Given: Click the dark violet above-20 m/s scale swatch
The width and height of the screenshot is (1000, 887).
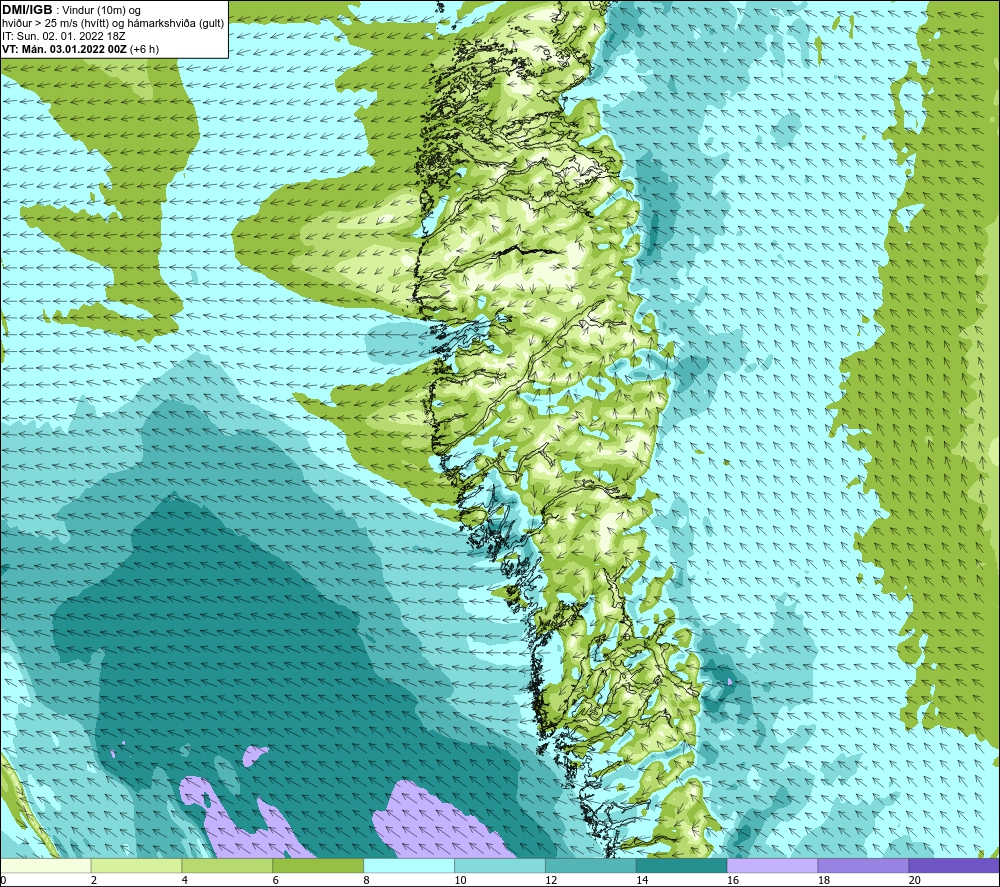Looking at the screenshot, I should [x=954, y=865].
